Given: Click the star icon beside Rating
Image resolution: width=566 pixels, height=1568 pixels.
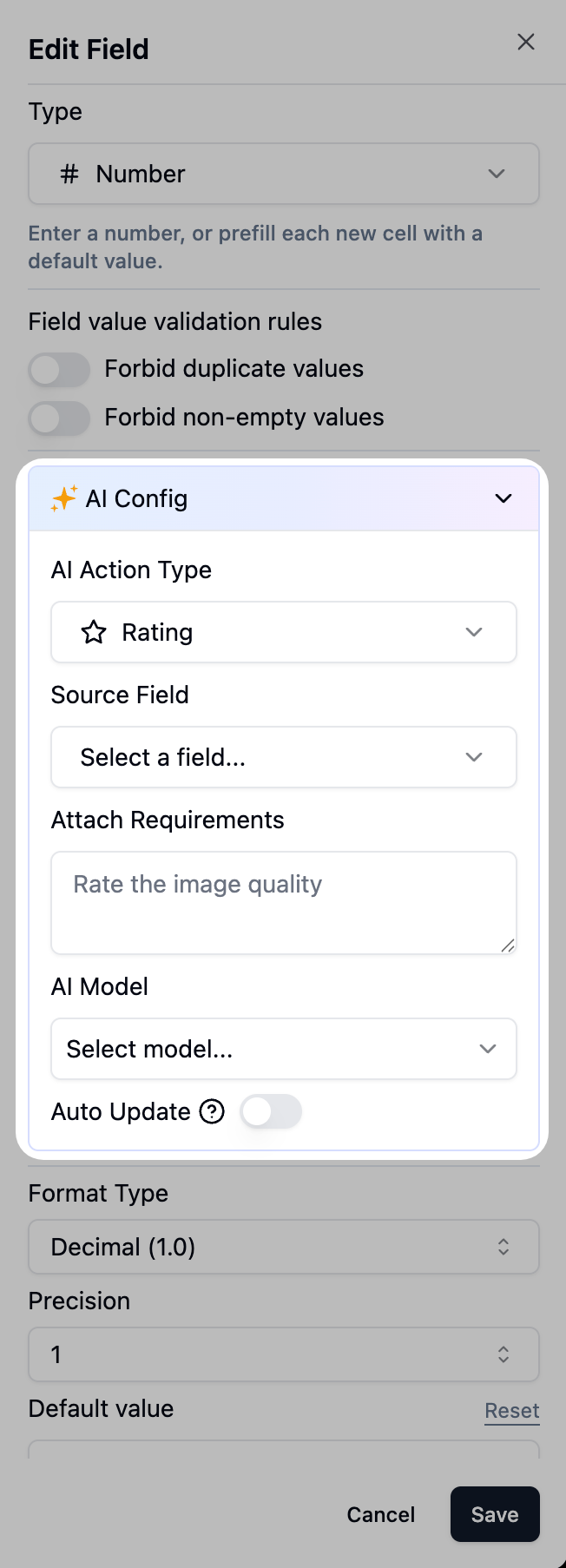Looking at the screenshot, I should [94, 632].
